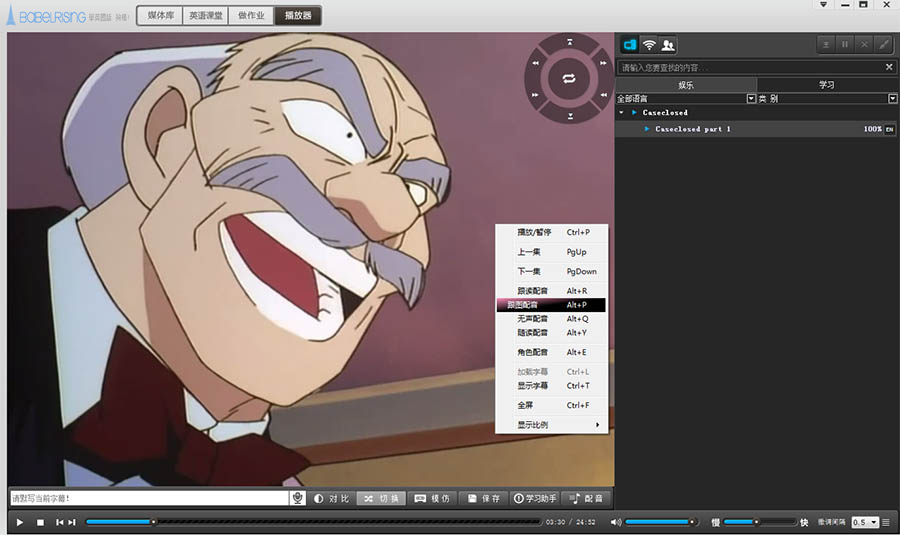Image resolution: width=900 pixels, height=535 pixels.
Task: Select the Wi-Fi network icon
Action: [x=649, y=45]
